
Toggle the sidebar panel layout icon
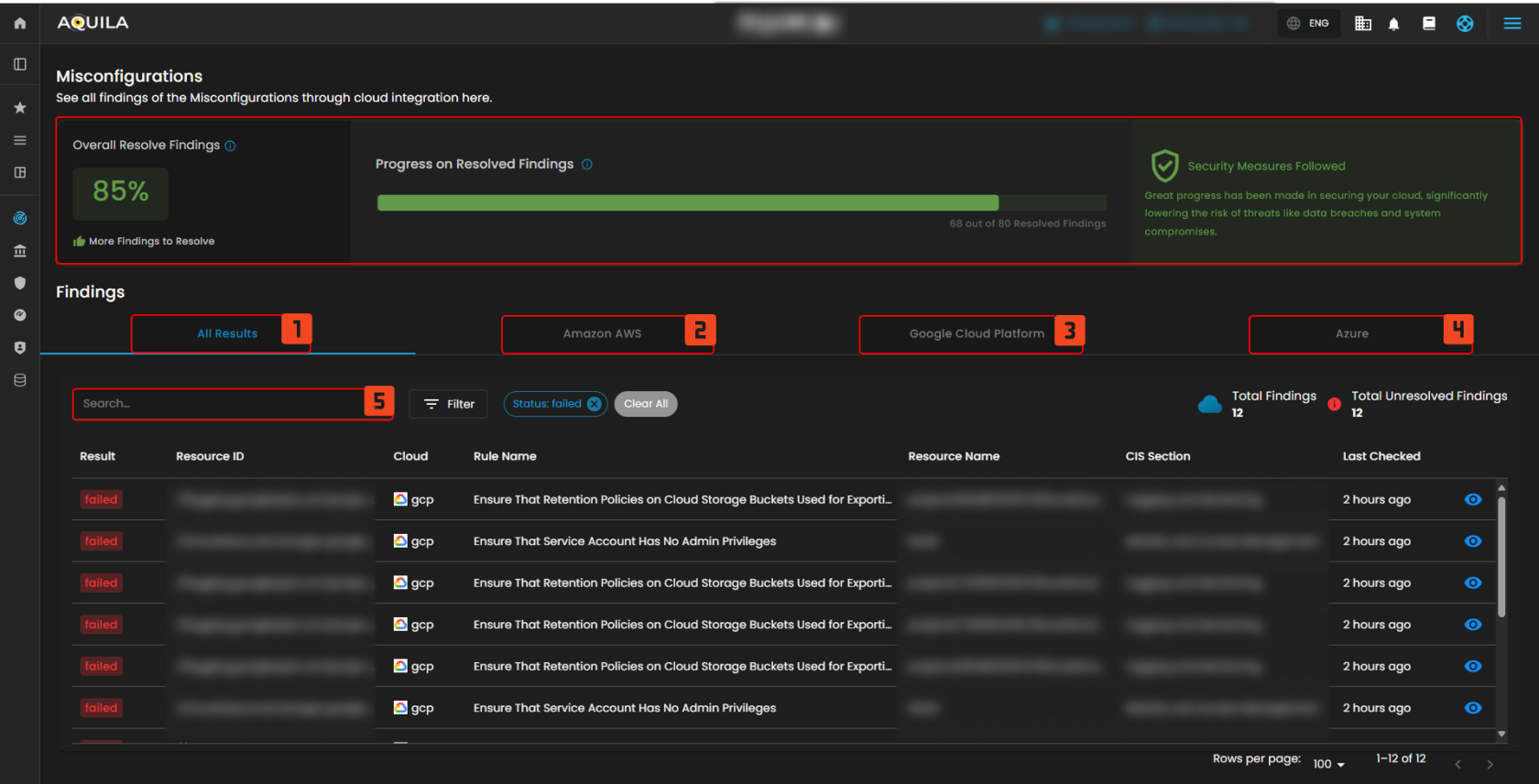(x=20, y=64)
